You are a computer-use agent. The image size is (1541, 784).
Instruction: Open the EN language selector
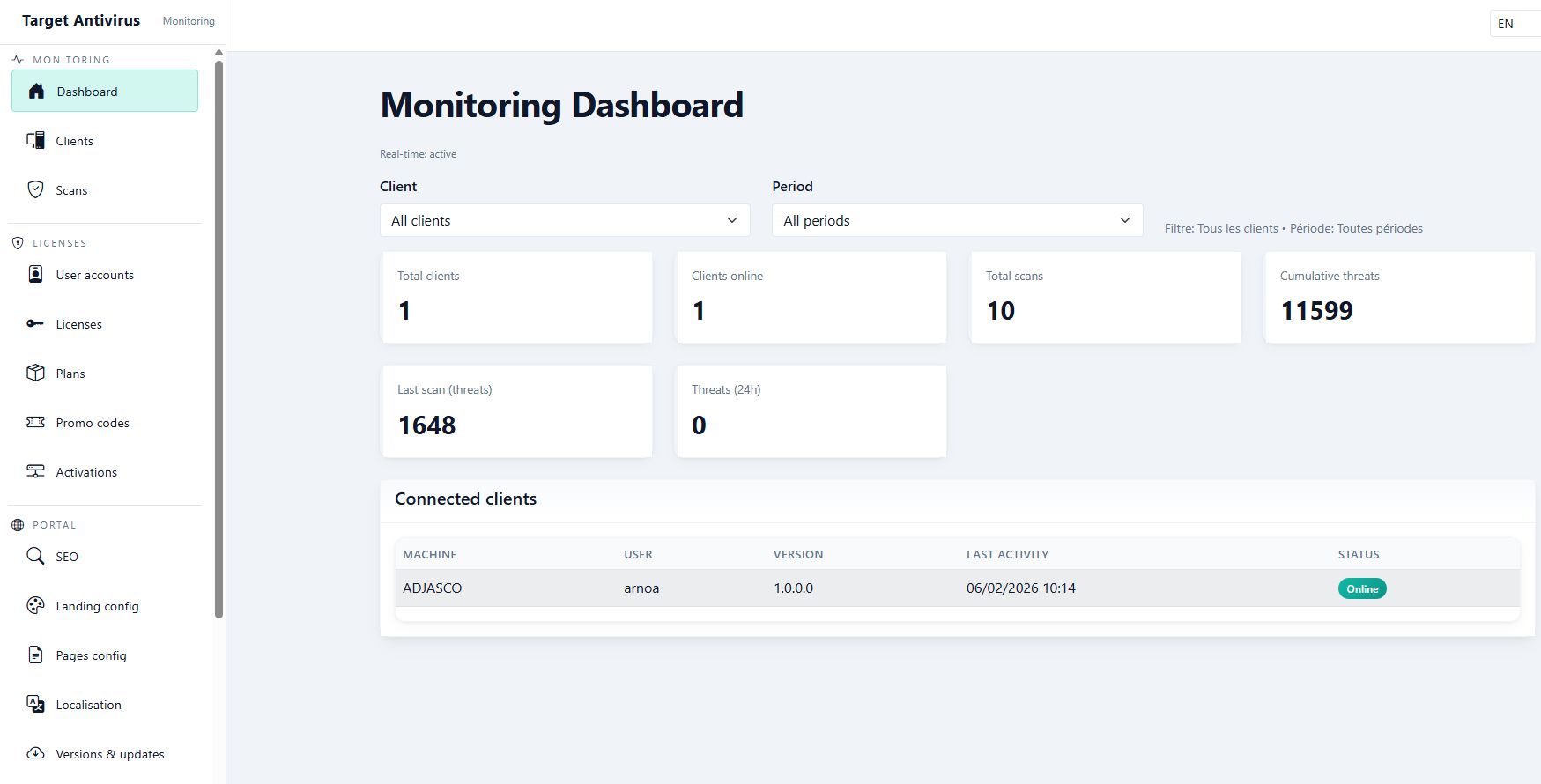(1513, 24)
